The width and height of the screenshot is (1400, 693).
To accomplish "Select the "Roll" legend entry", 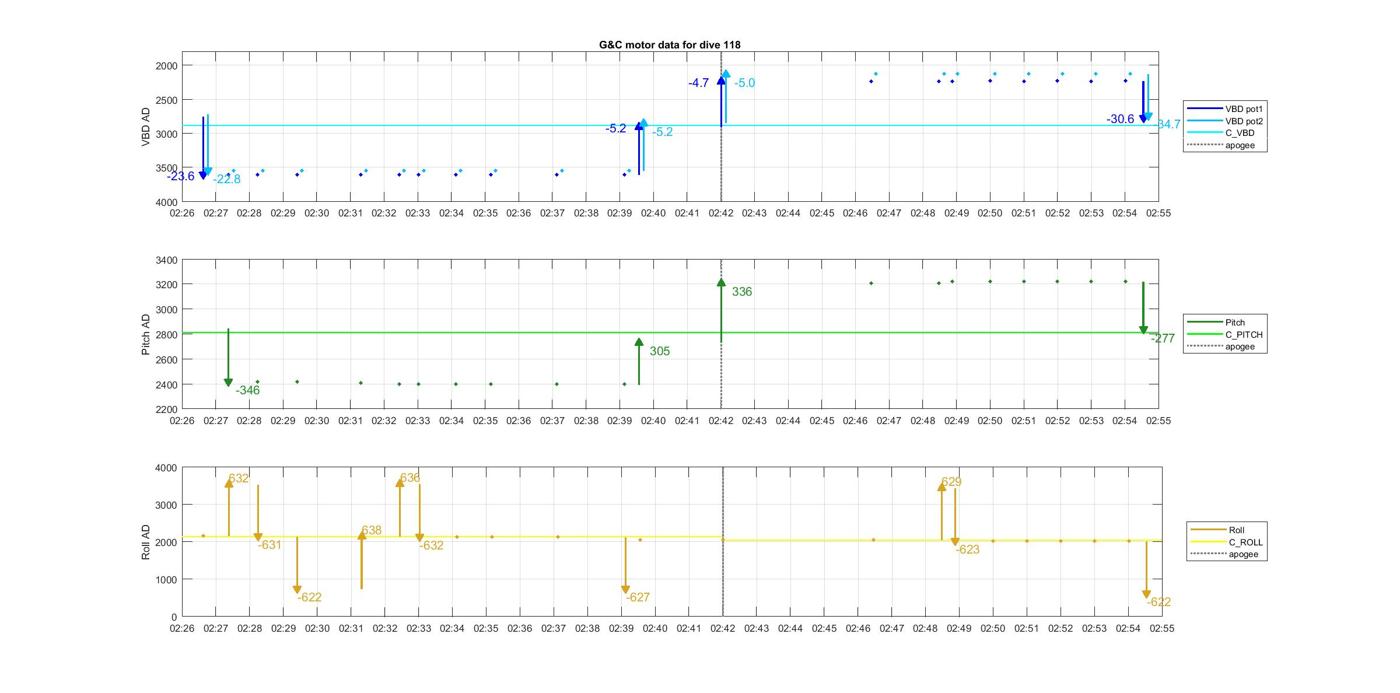I will tap(1218, 530).
